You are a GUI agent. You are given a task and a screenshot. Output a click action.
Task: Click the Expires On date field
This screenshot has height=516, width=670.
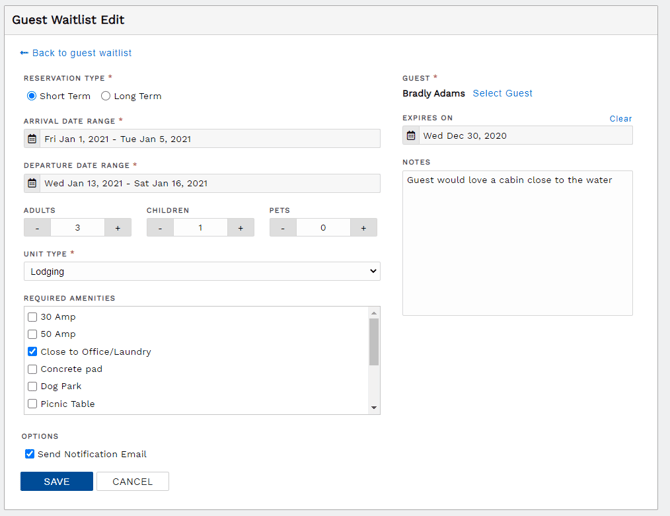click(x=517, y=135)
